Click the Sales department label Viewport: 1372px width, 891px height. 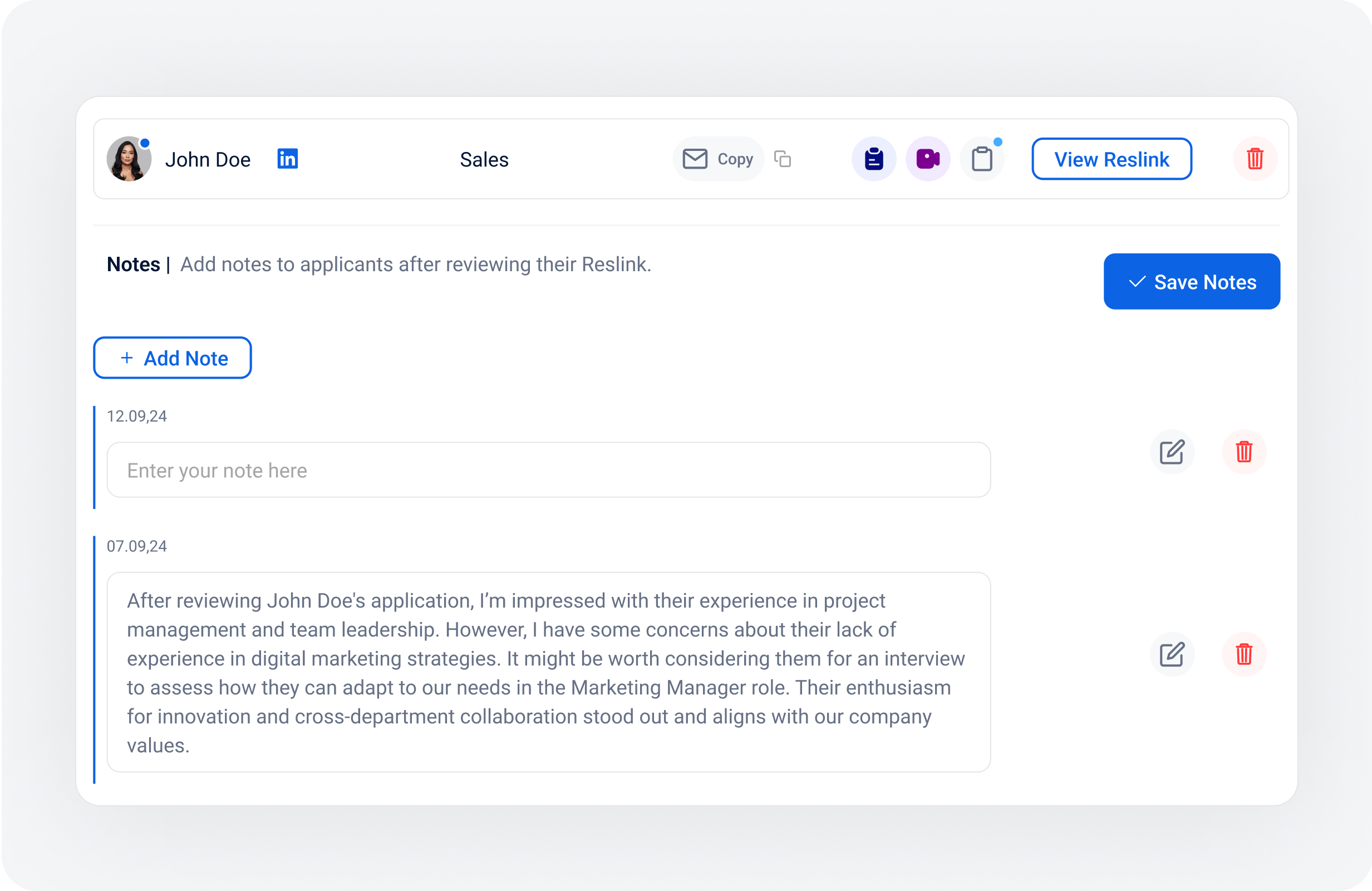click(484, 159)
